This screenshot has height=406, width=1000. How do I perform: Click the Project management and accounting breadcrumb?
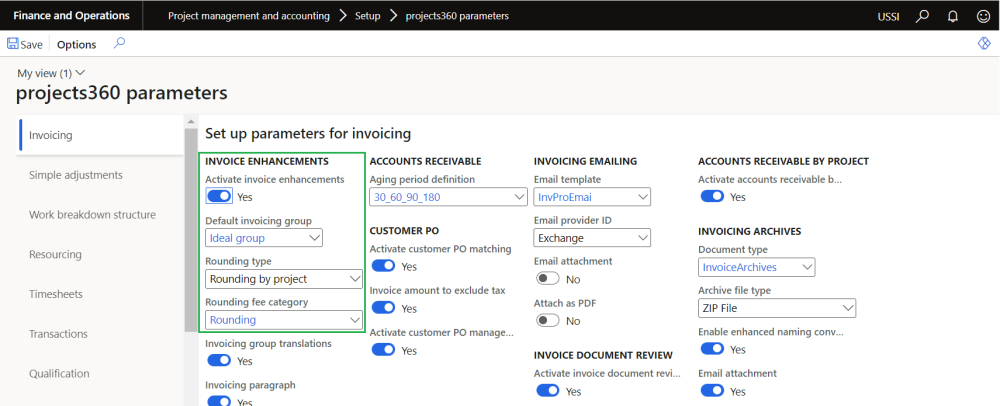(x=249, y=16)
